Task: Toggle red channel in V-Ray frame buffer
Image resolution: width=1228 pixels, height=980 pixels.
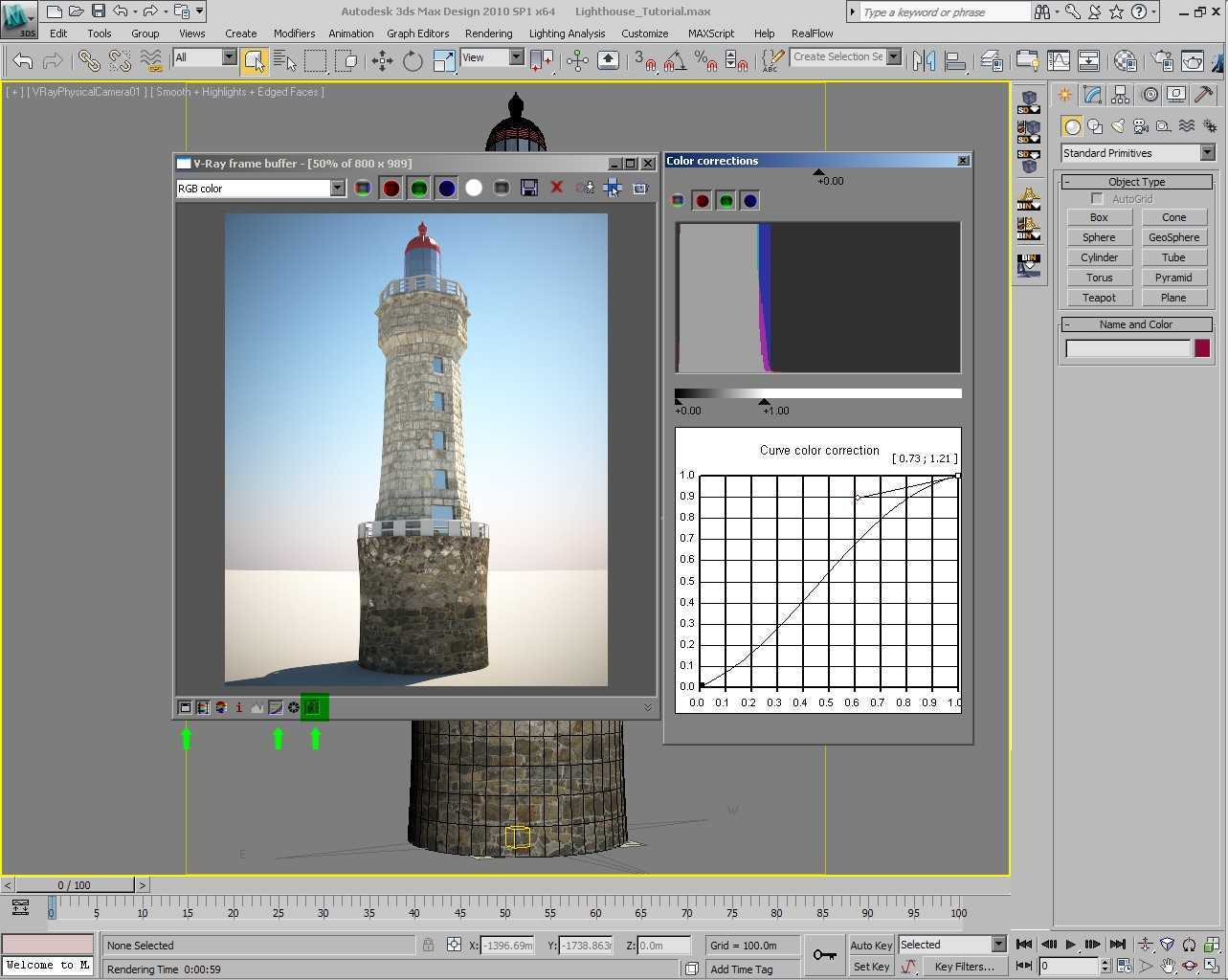Action: (x=391, y=188)
